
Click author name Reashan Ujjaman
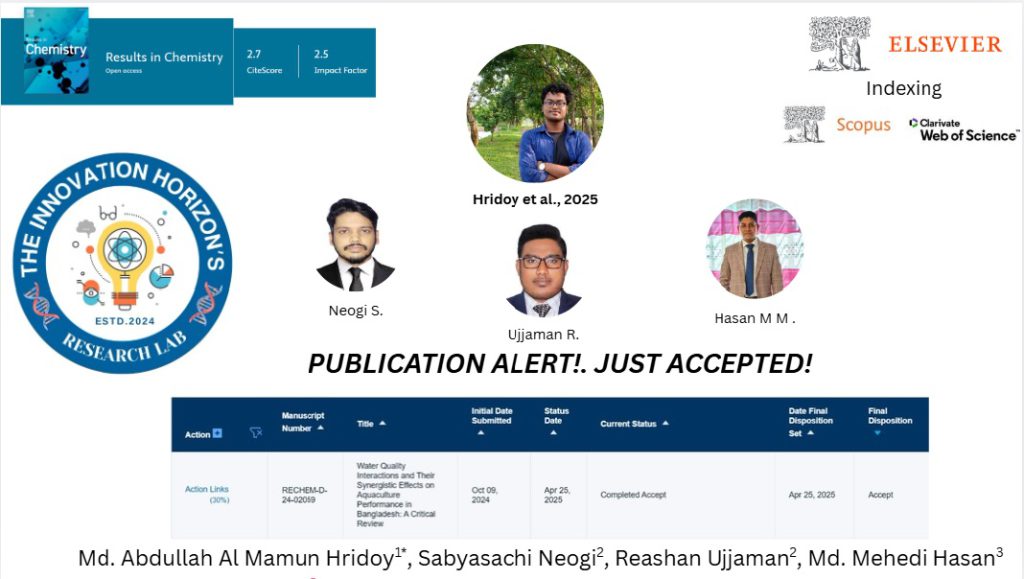click(x=702, y=559)
